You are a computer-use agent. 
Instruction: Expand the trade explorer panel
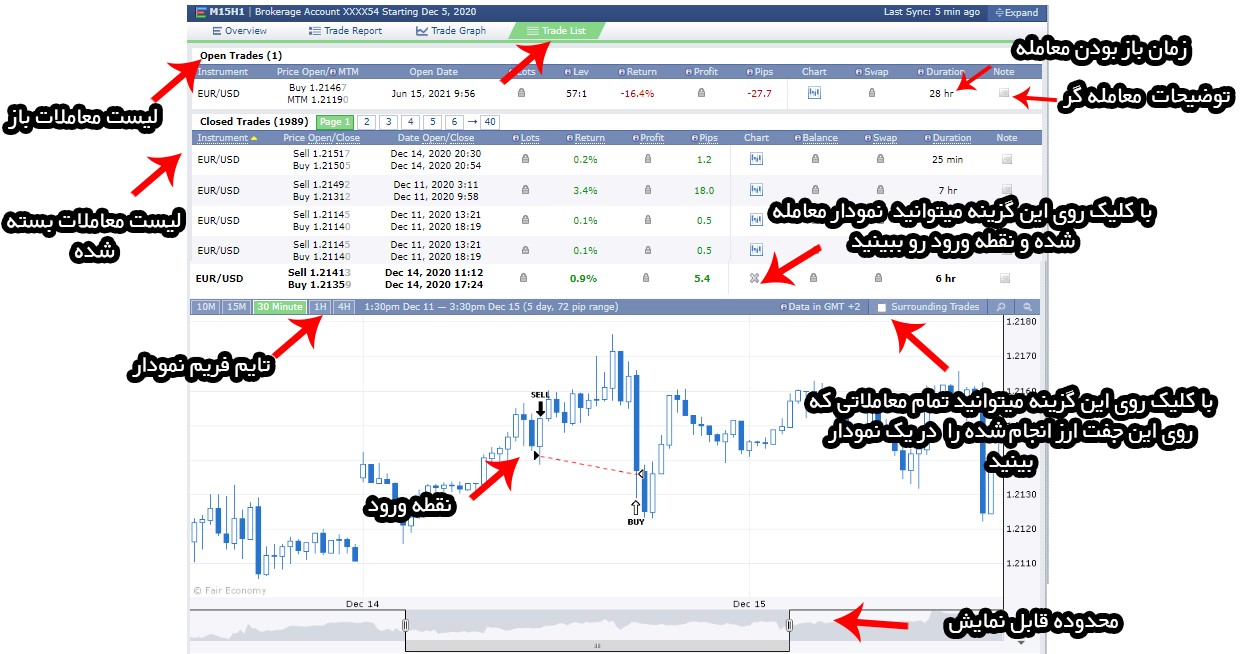pos(1014,13)
